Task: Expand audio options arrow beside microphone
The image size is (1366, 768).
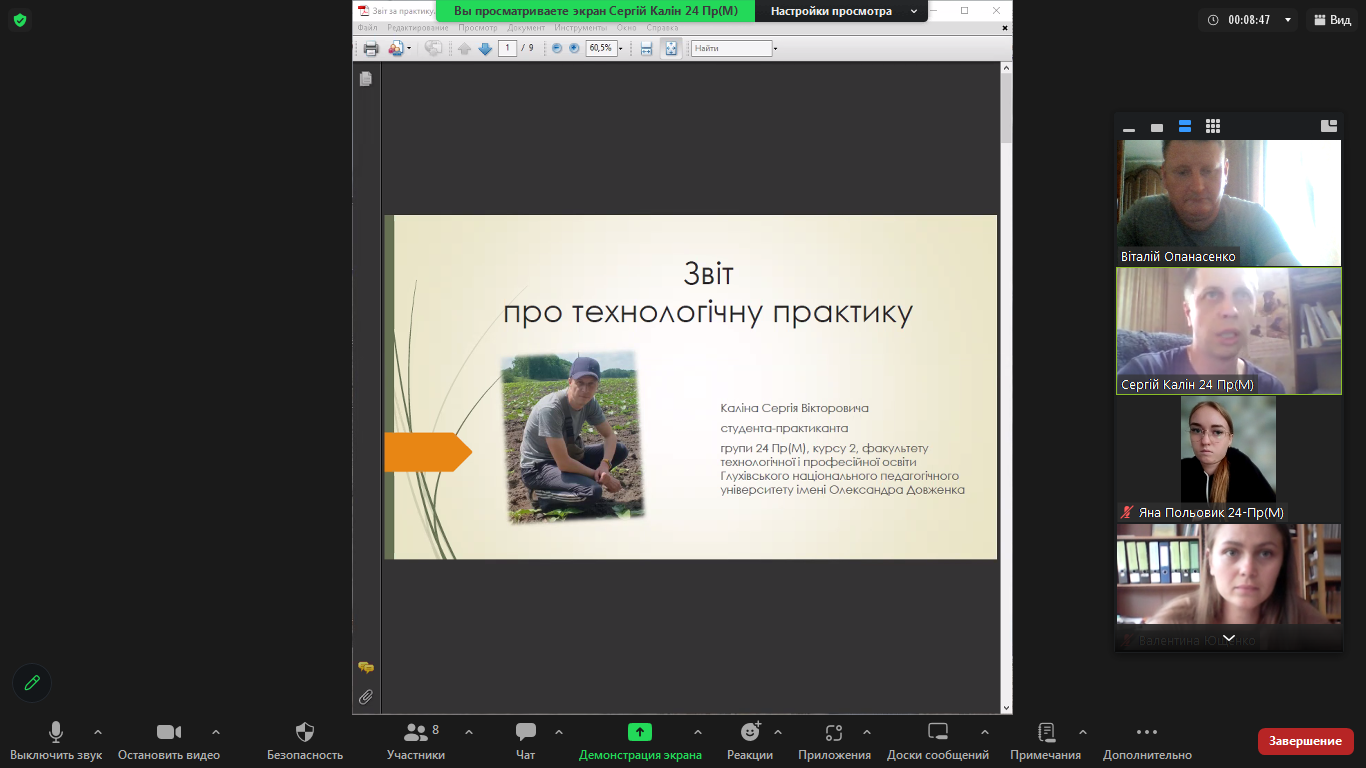Action: click(98, 732)
